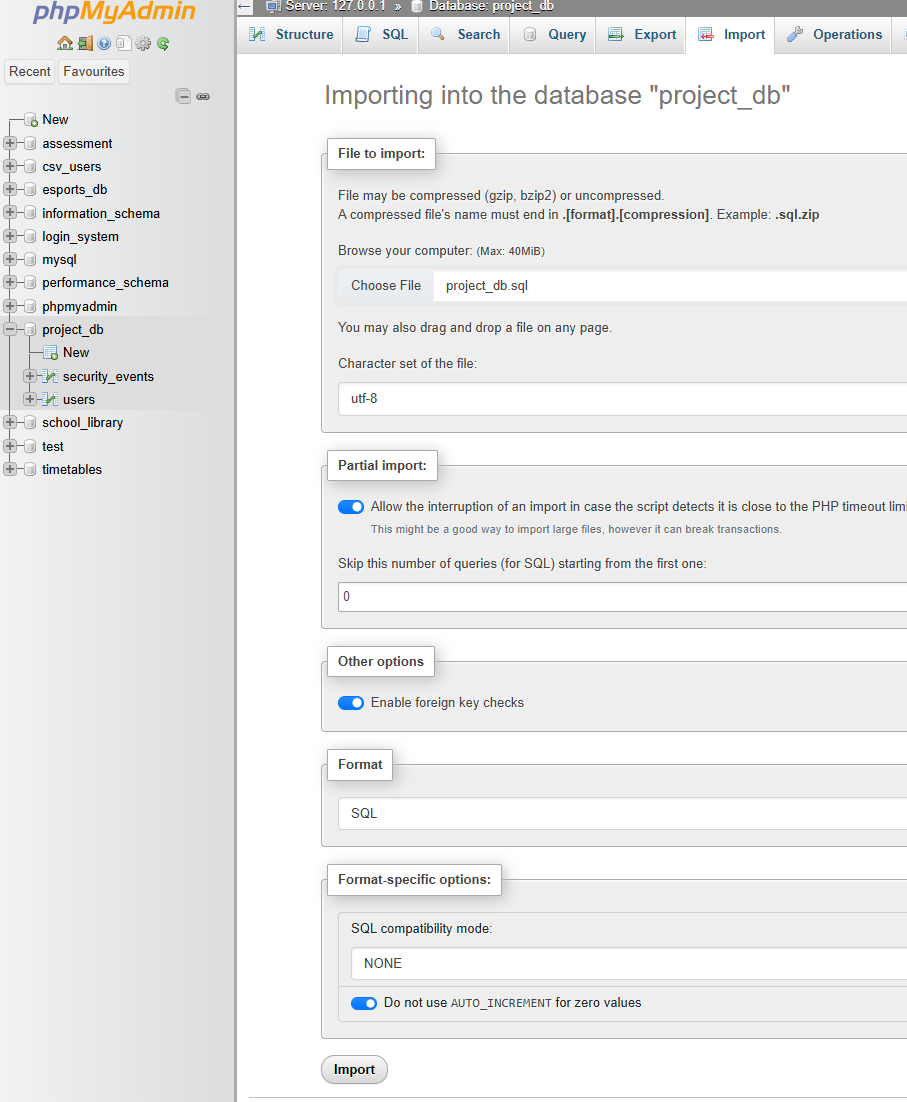This screenshot has width=907, height=1102.
Task: Click the Choose File button
Action: pyautogui.click(x=386, y=285)
